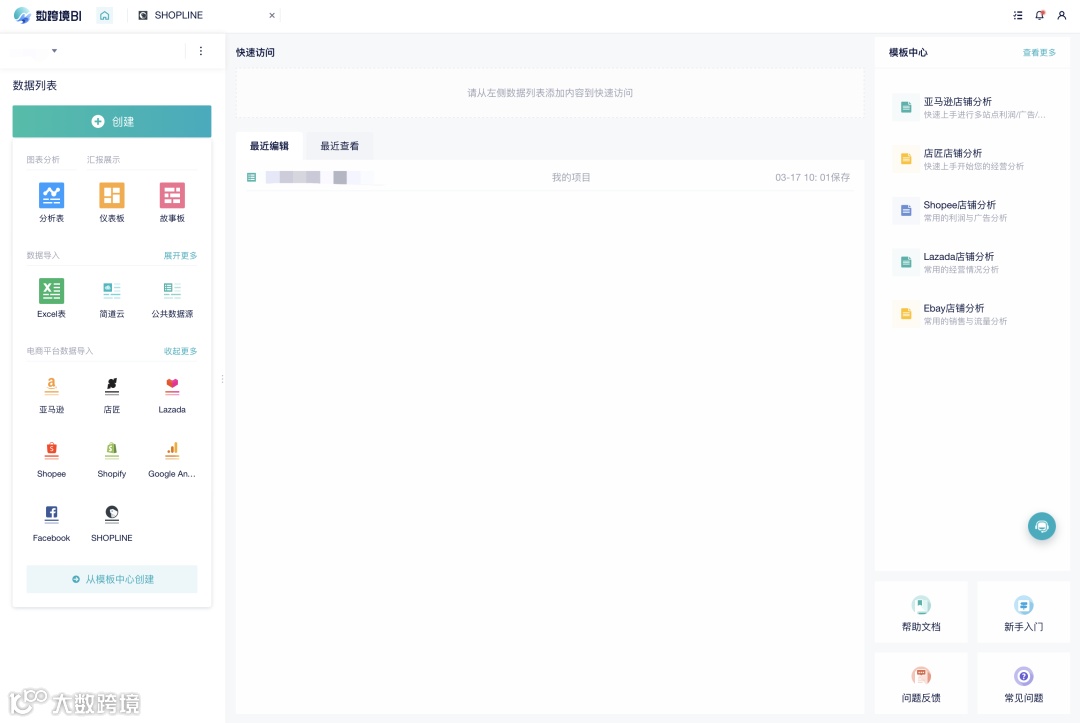Open the recently edited item row icon
This screenshot has height=723, width=1080.
click(251, 178)
